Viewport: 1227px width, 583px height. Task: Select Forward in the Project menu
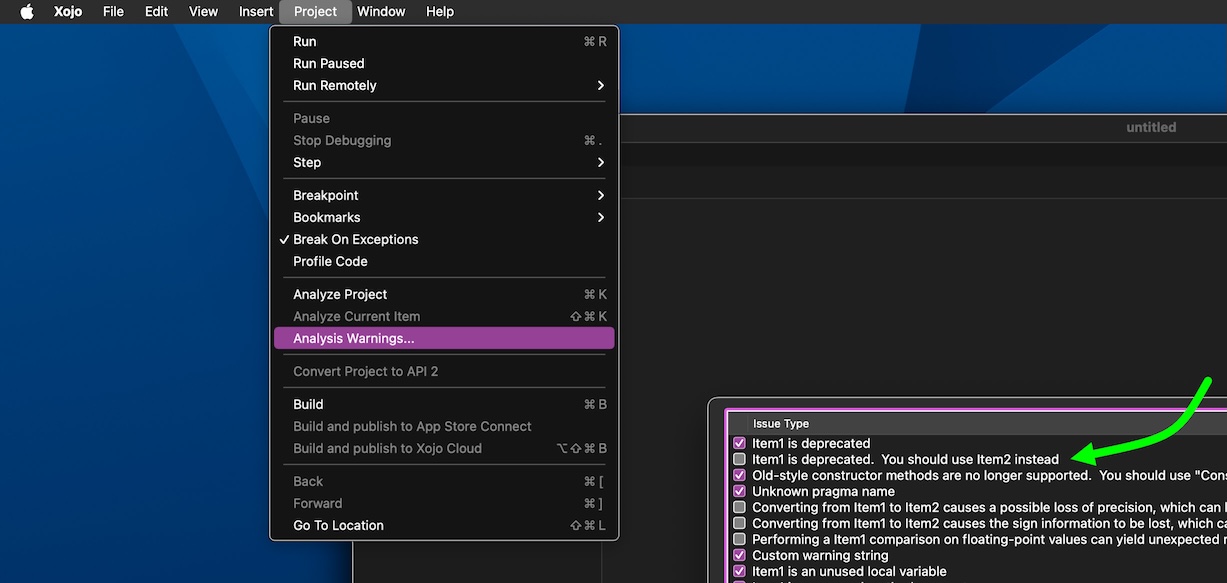[444, 503]
